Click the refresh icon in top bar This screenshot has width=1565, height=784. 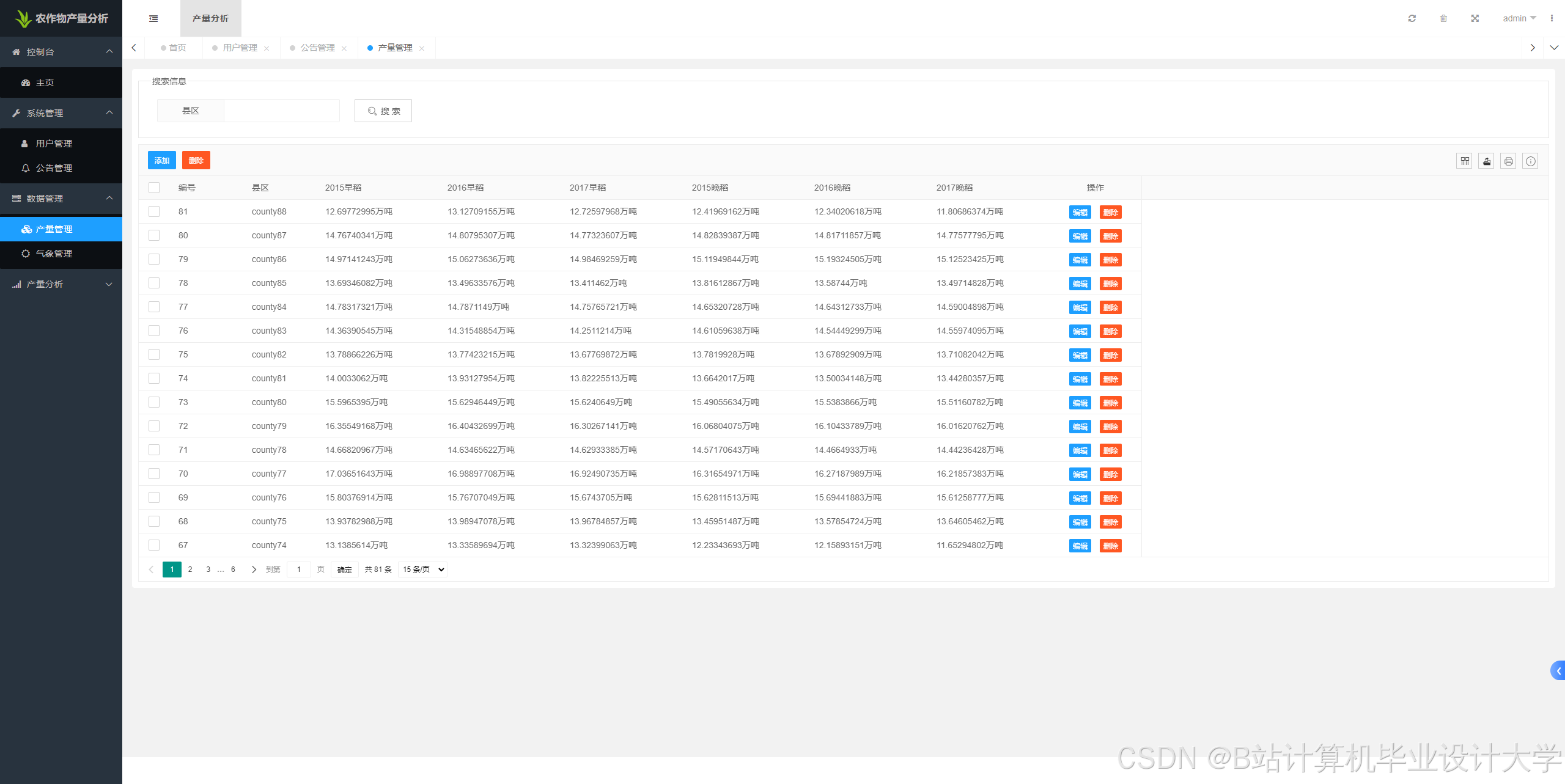coord(1412,18)
